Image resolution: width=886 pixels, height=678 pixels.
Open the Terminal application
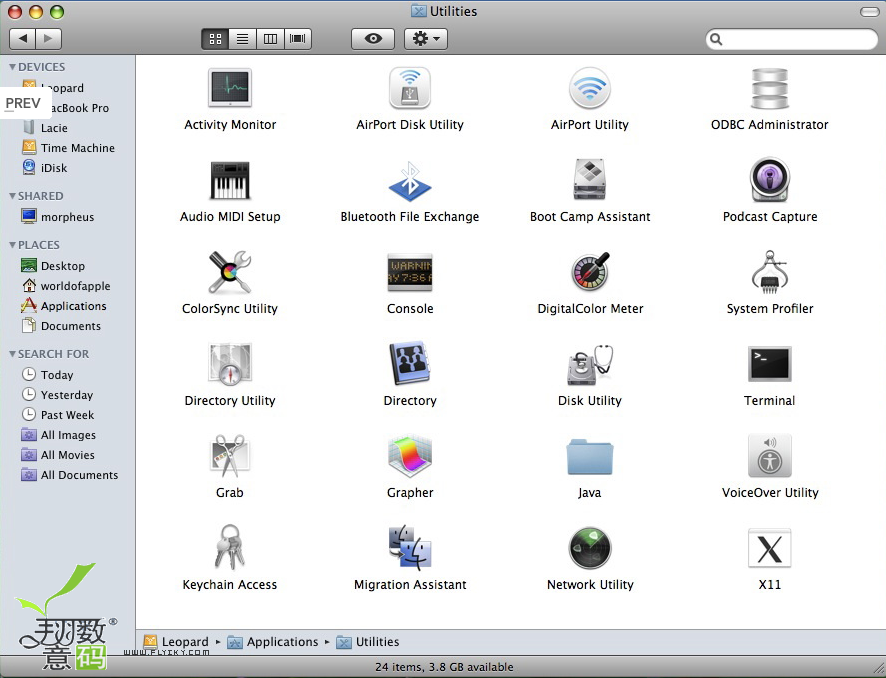[770, 364]
